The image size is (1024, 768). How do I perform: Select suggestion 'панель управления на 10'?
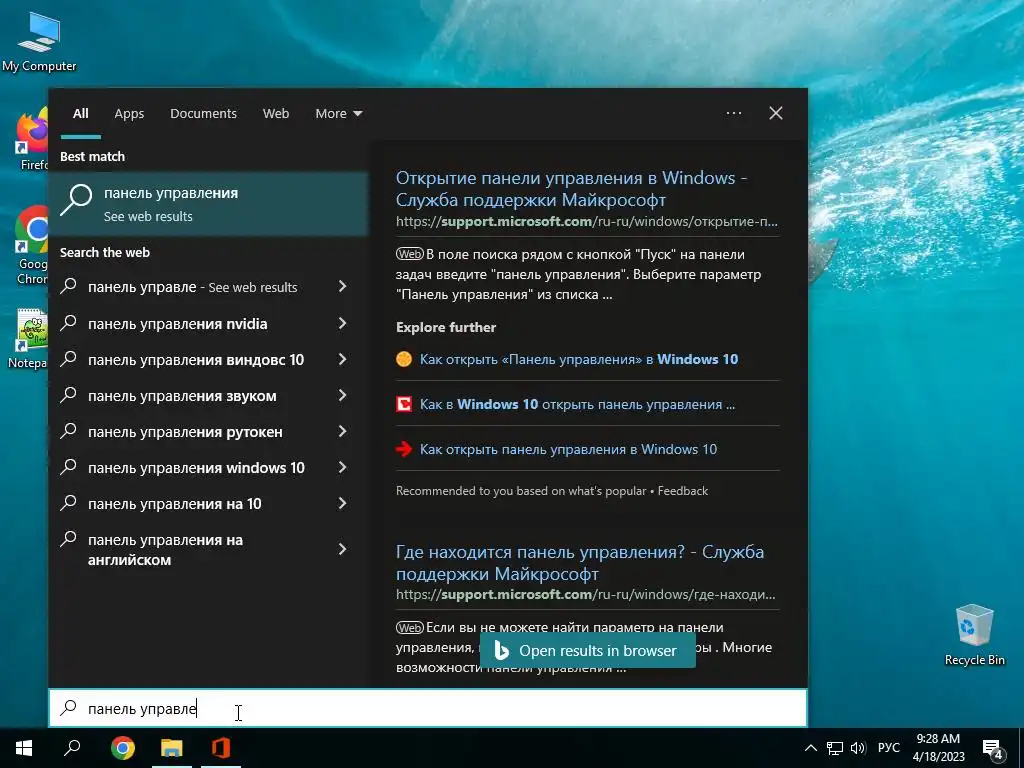tap(174, 504)
